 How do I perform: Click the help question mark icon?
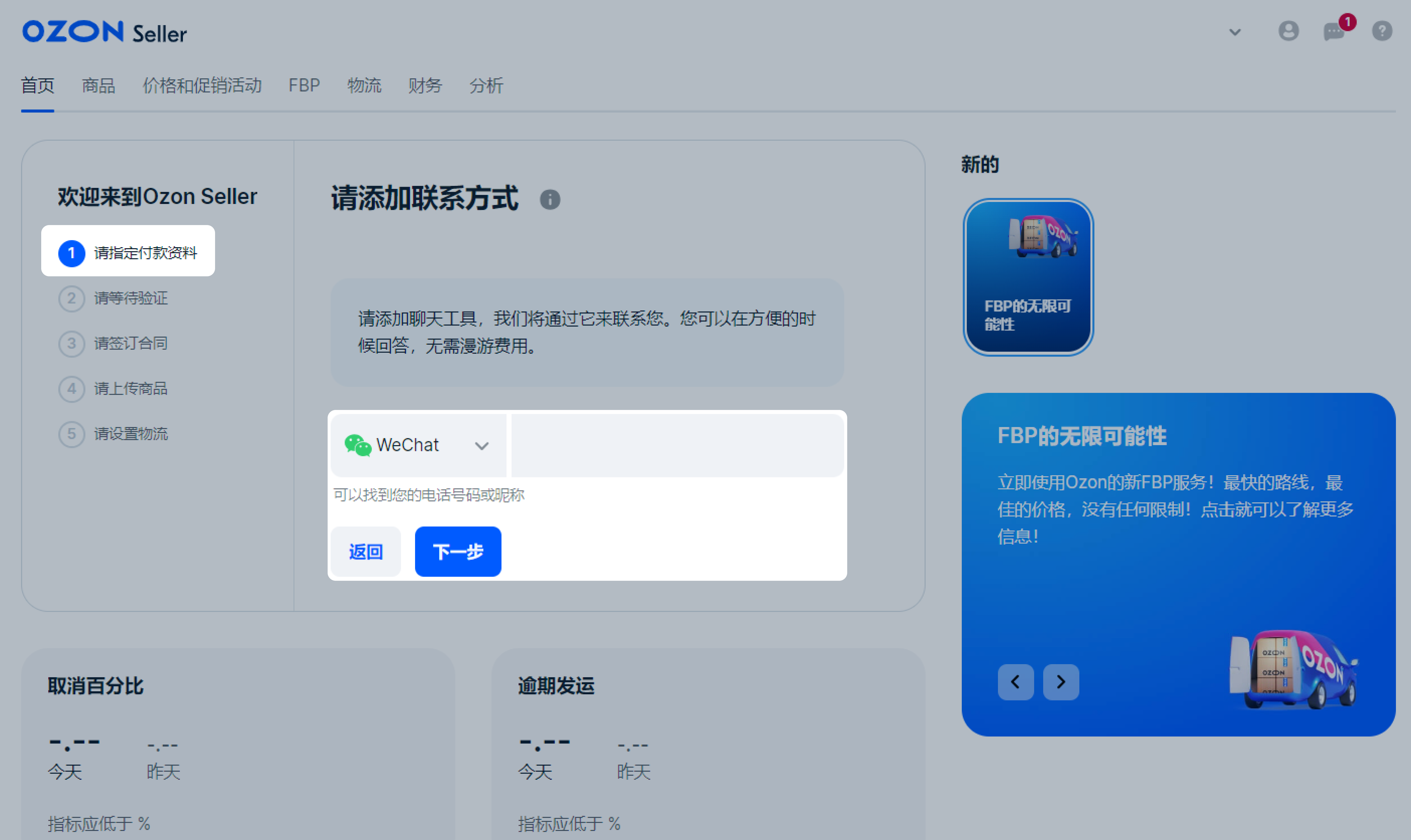coord(1382,31)
